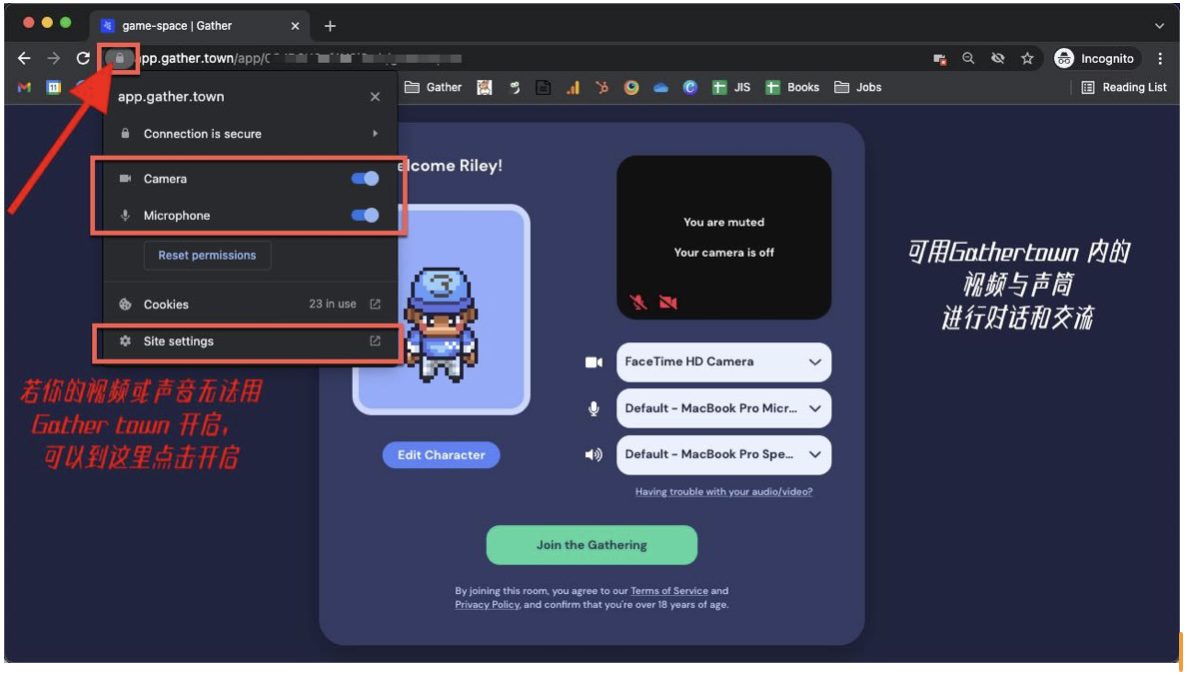Open FaceTime HD Camera dropdown
1194x676 pixels.
click(x=723, y=362)
